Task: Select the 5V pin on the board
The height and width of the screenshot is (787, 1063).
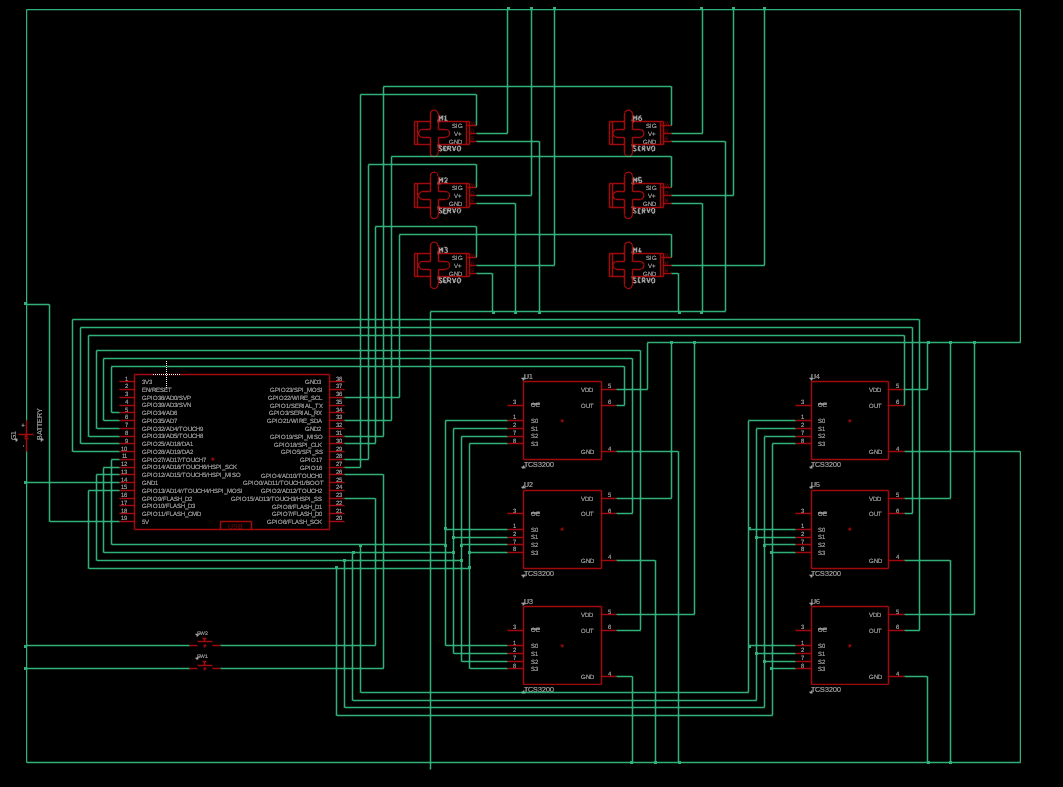Action: (145, 522)
